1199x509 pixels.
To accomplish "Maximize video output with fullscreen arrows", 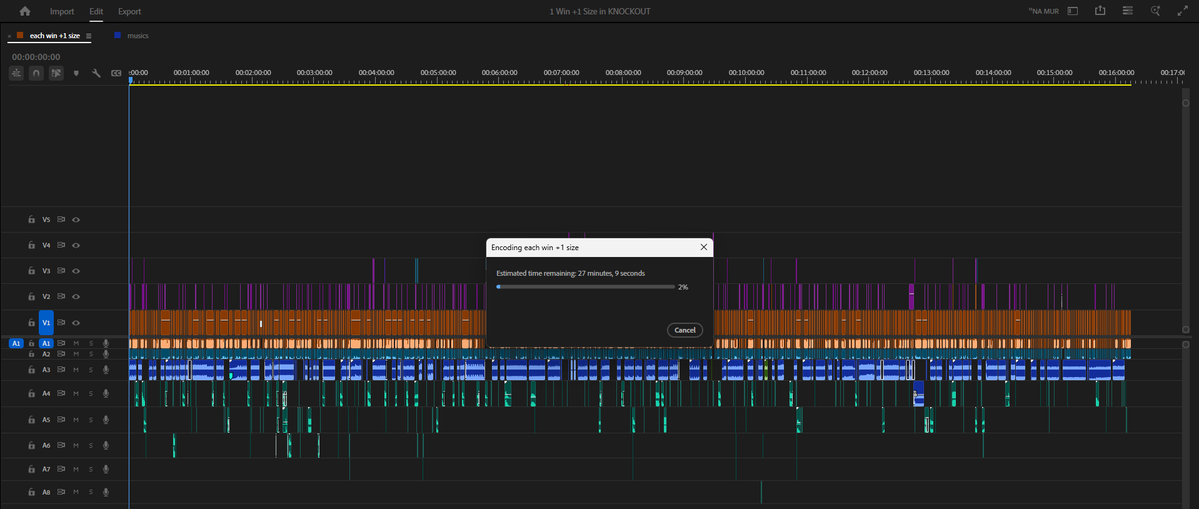I will point(1182,11).
